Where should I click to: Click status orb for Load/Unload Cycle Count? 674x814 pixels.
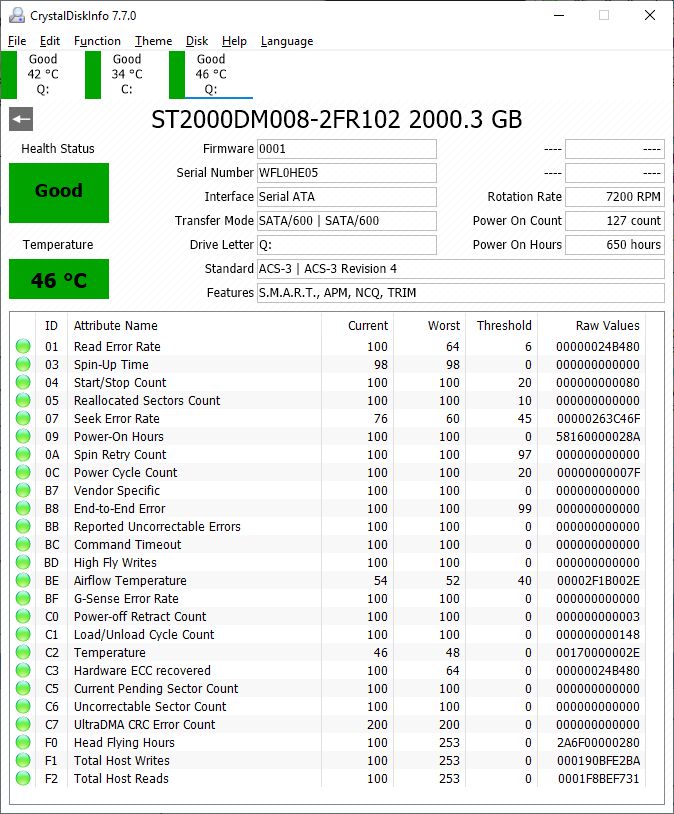23,634
